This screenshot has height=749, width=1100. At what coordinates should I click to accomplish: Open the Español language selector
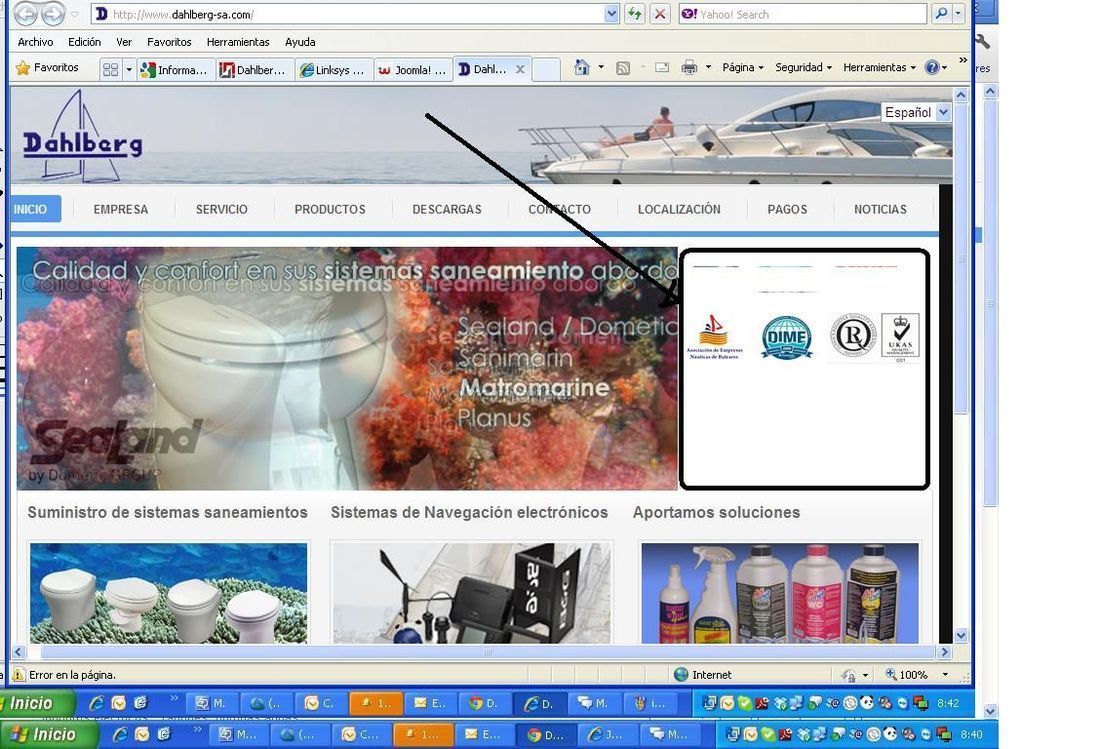click(x=916, y=112)
